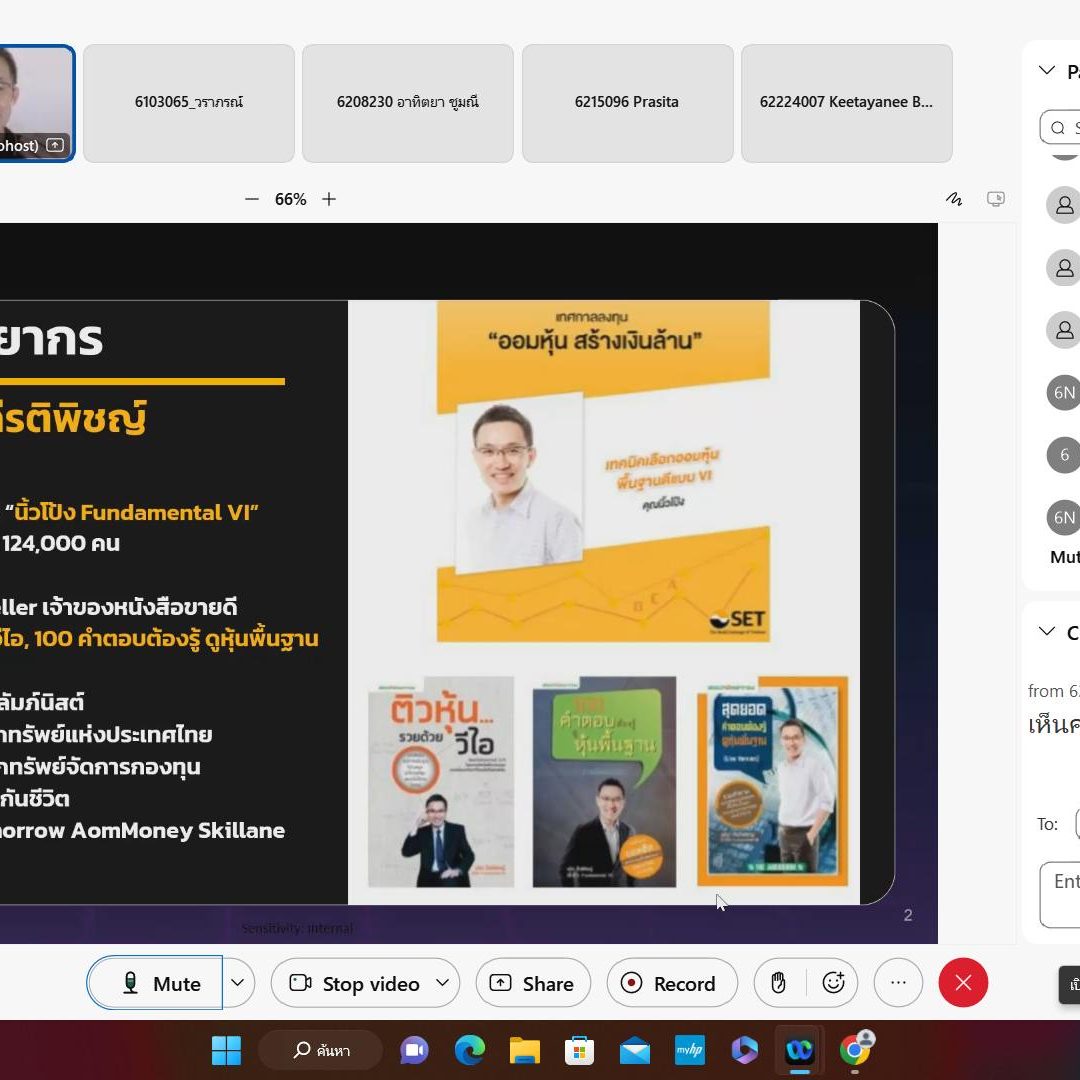Start recording with the Record button
This screenshot has height=1080, width=1080.
coord(672,983)
